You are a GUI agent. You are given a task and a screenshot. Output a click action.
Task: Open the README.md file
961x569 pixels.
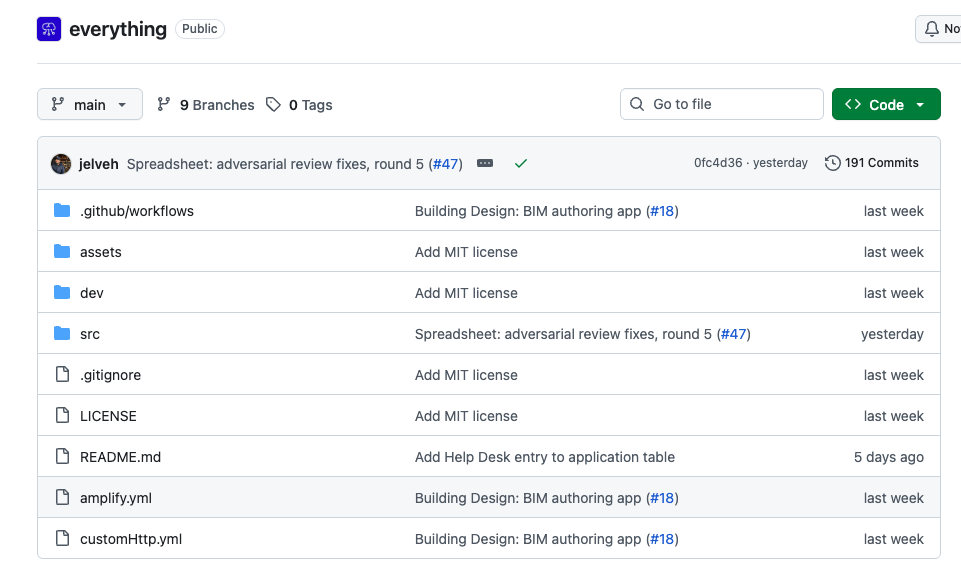[x=120, y=457]
